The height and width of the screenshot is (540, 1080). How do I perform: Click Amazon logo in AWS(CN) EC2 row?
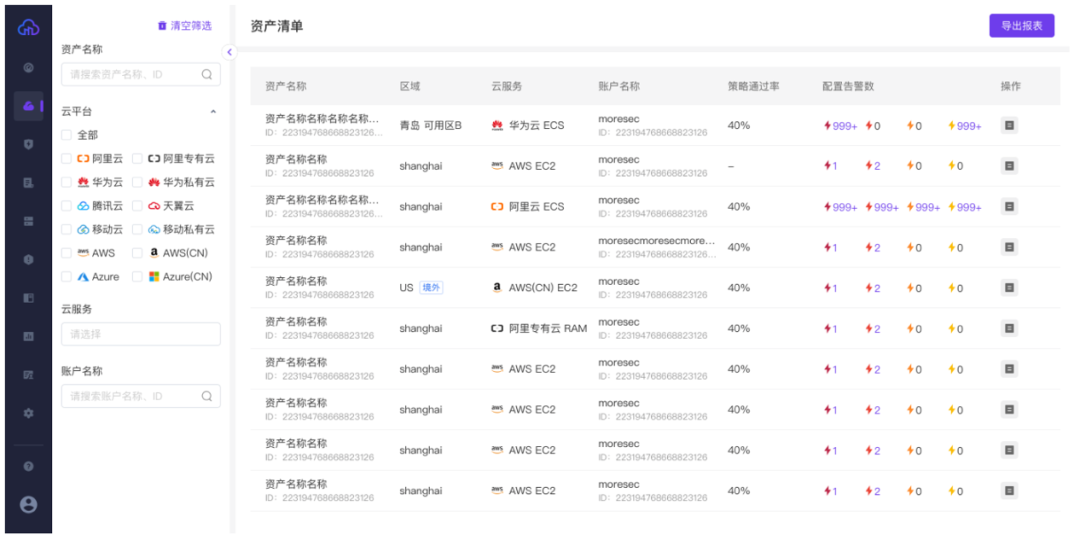point(497,288)
